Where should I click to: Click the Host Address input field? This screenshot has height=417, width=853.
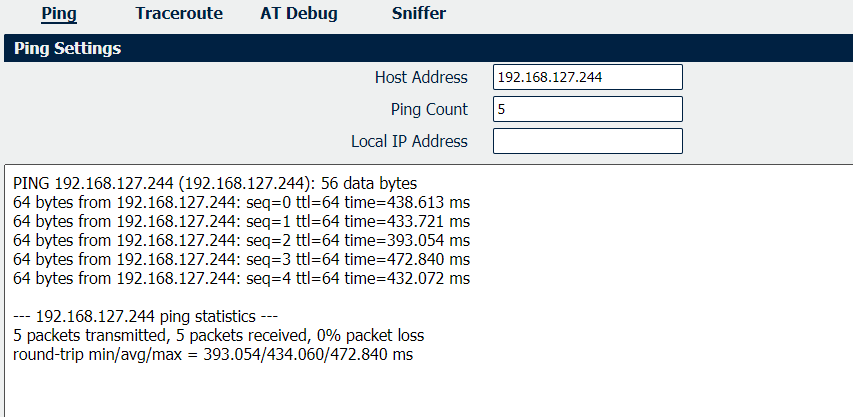588,77
